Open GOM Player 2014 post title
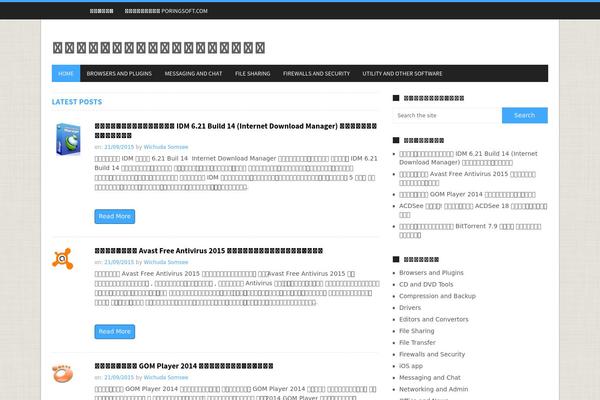The width and height of the screenshot is (600, 400). click(184, 366)
